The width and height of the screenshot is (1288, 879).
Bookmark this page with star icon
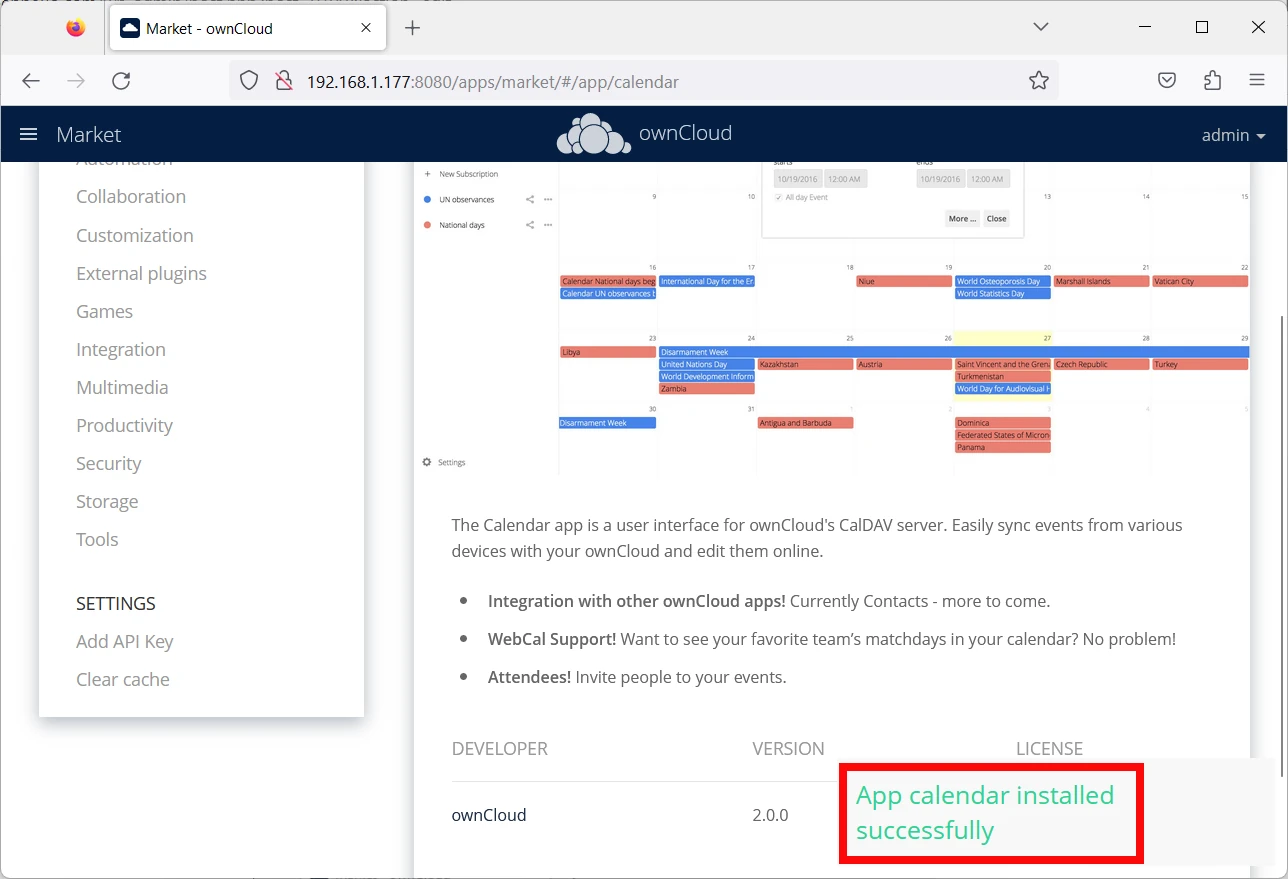pyautogui.click(x=1039, y=81)
